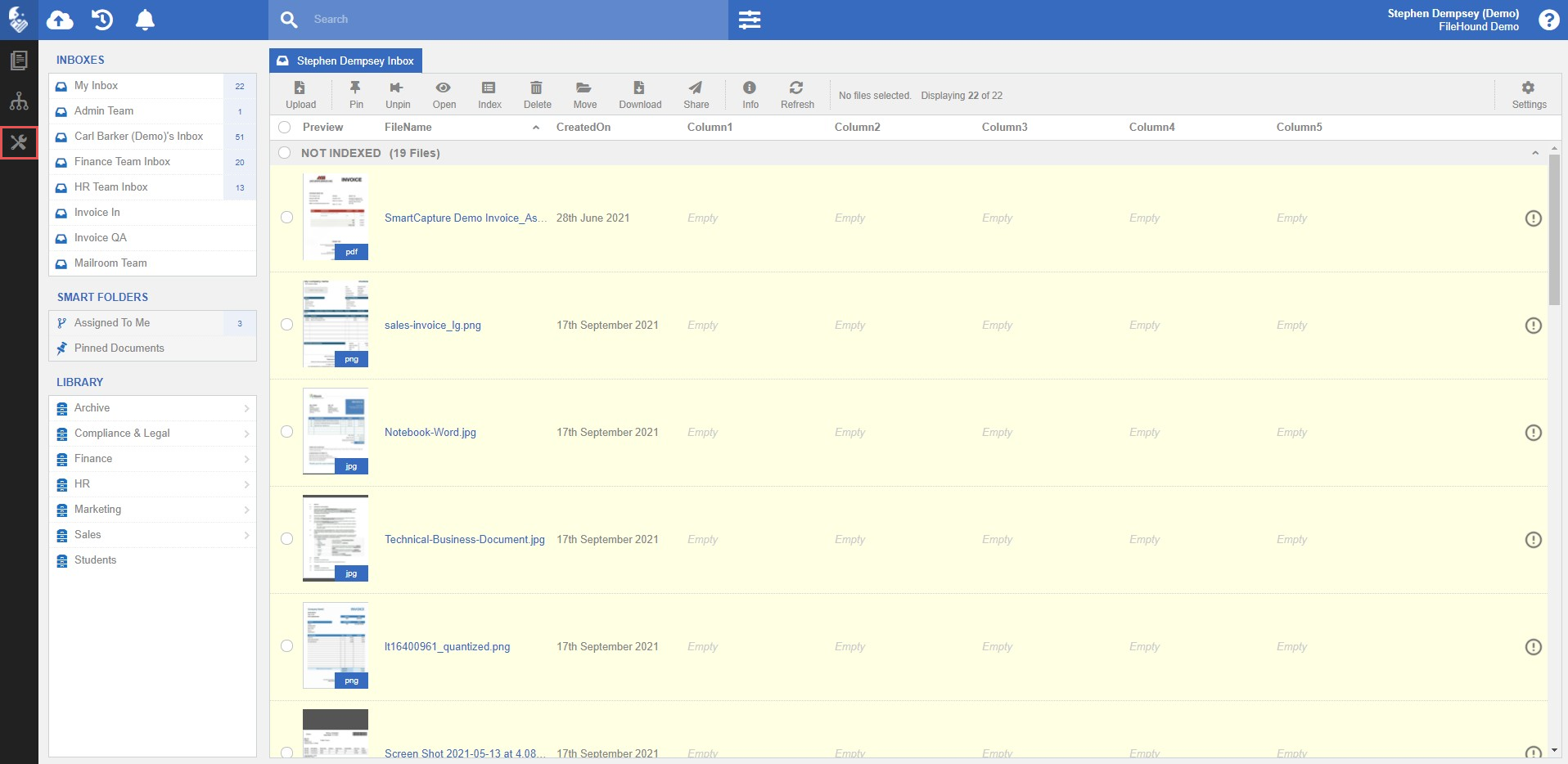Open the help question mark icon
Viewport: 1568px width, 764px height.
pyautogui.click(x=1548, y=20)
